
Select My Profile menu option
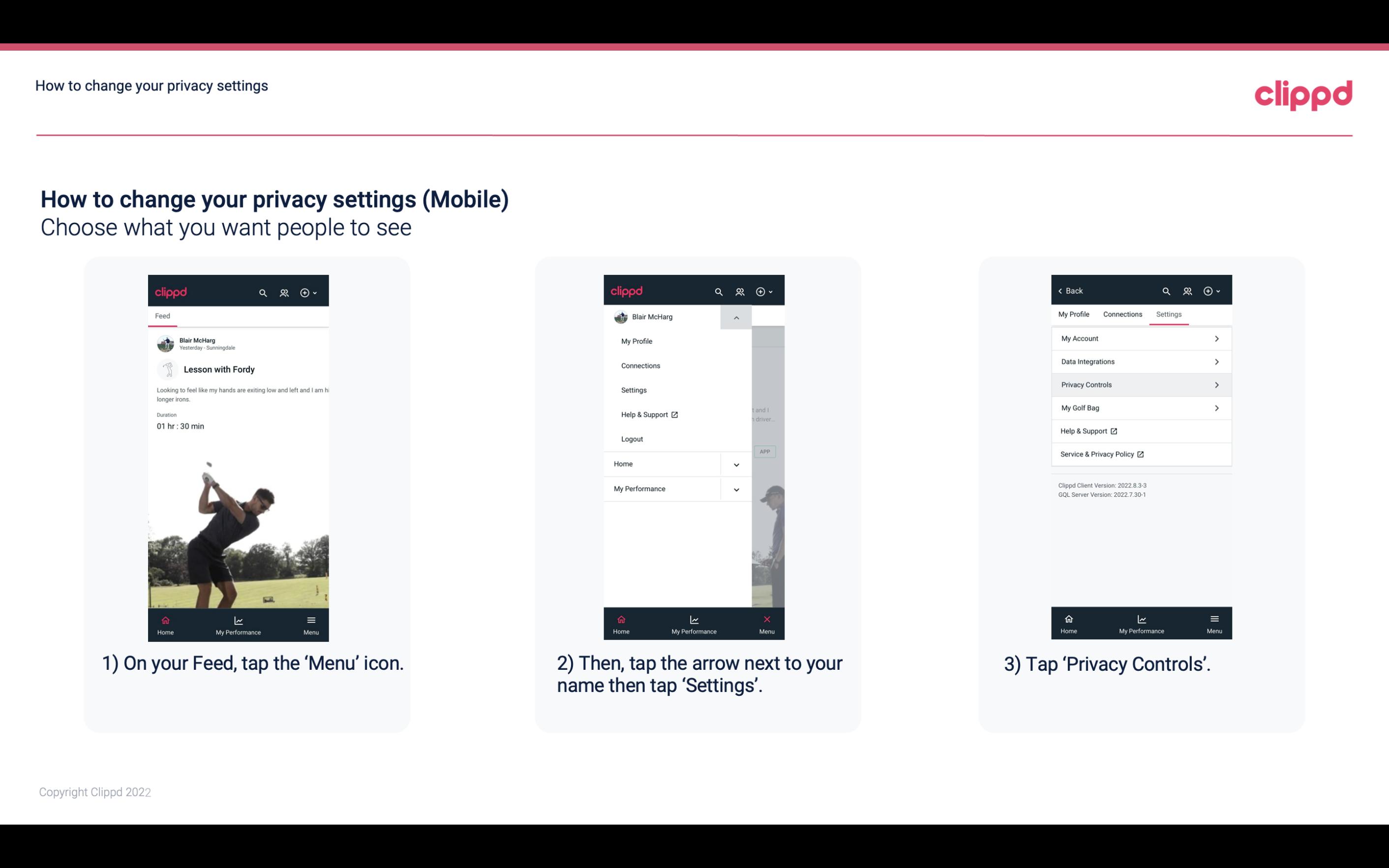[x=637, y=341]
